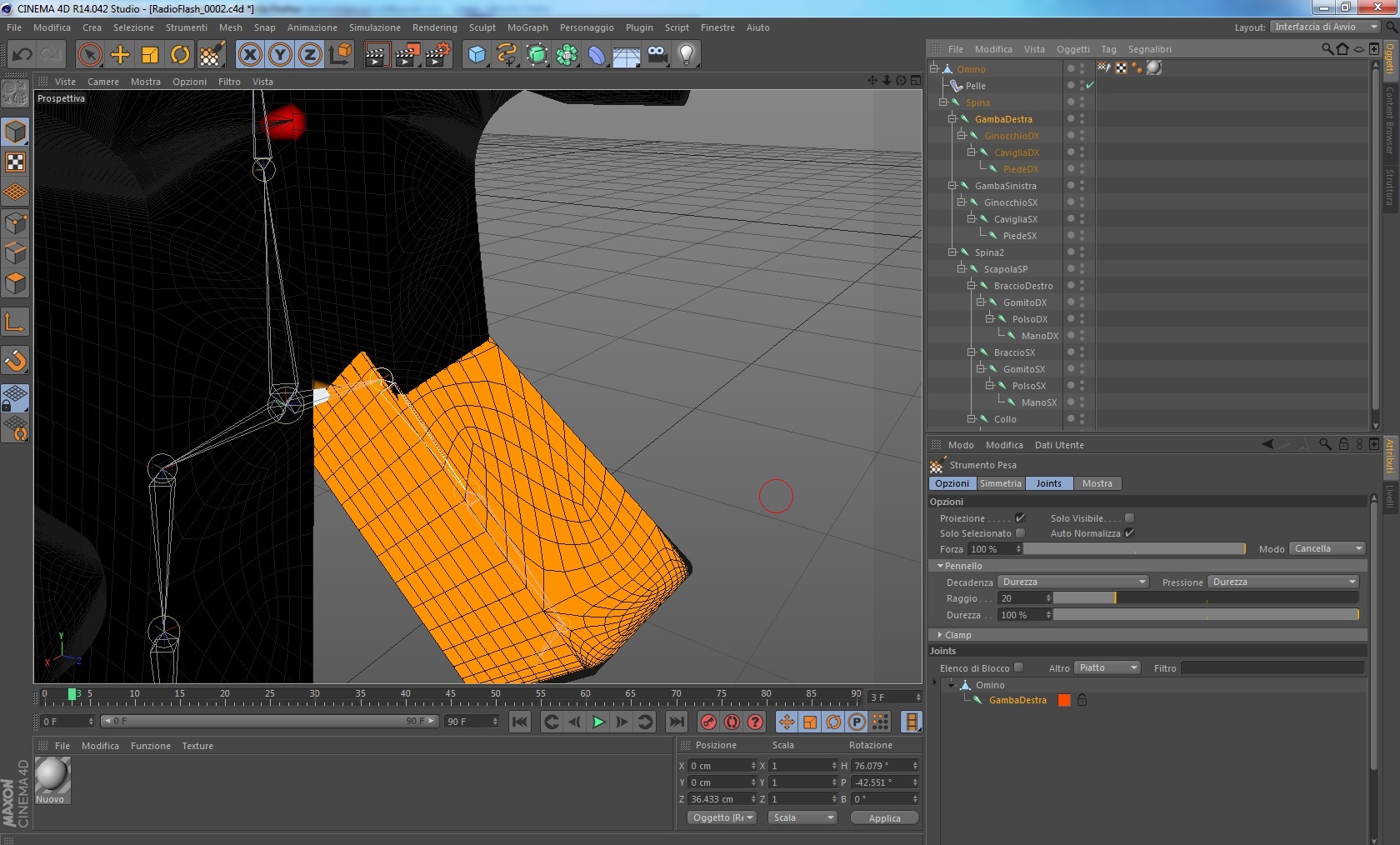Switch to the Simmetria tab
This screenshot has height=845, width=1400.
[x=1000, y=483]
